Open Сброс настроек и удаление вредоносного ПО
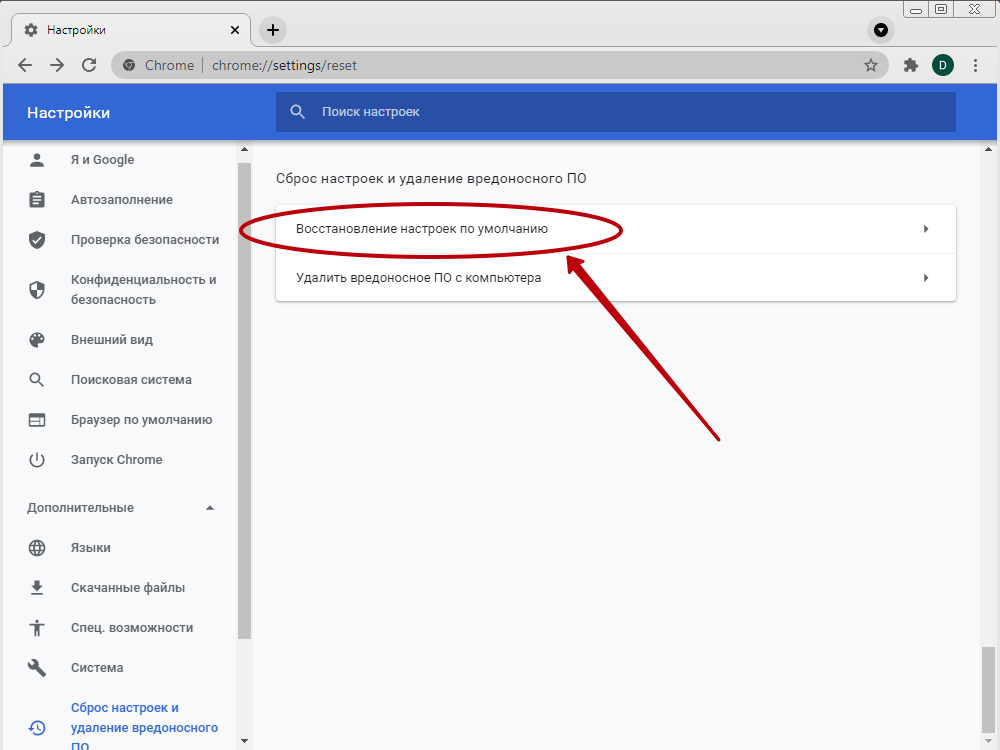The image size is (1000, 750). (x=144, y=727)
